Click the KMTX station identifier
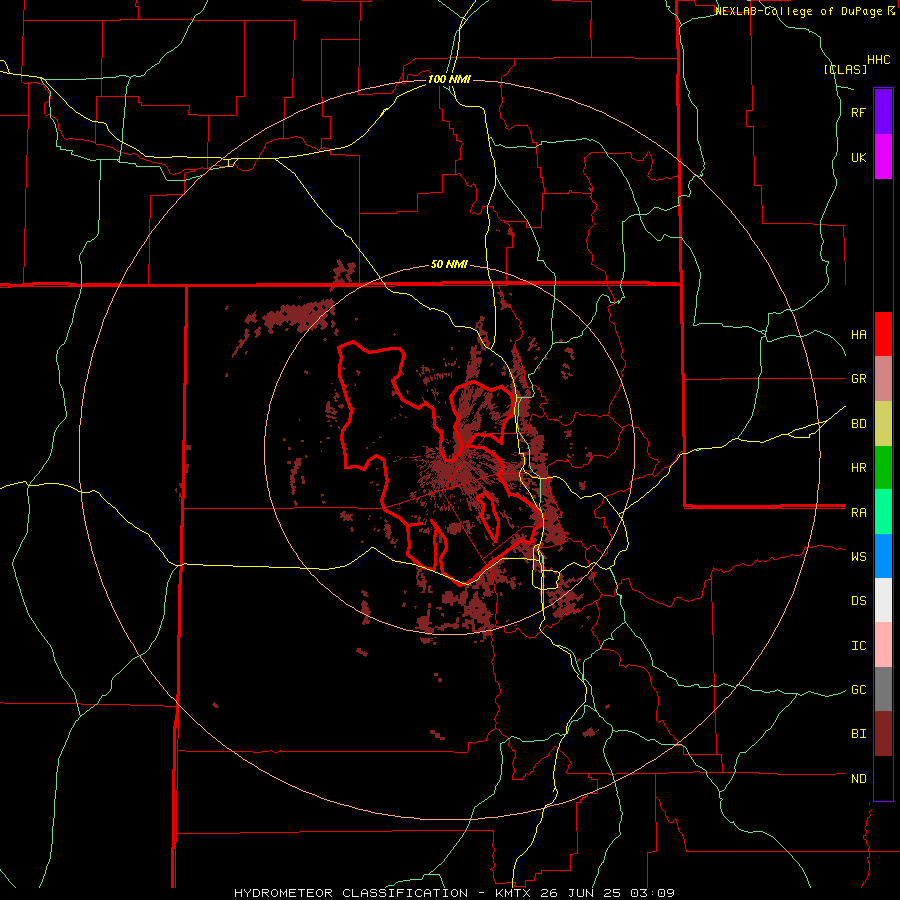 [511, 893]
